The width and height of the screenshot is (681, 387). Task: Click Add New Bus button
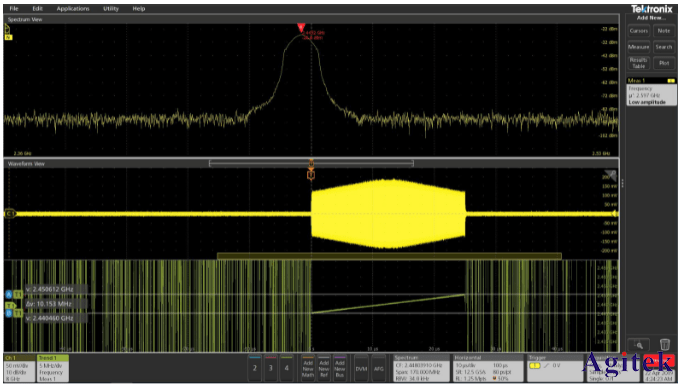click(340, 368)
